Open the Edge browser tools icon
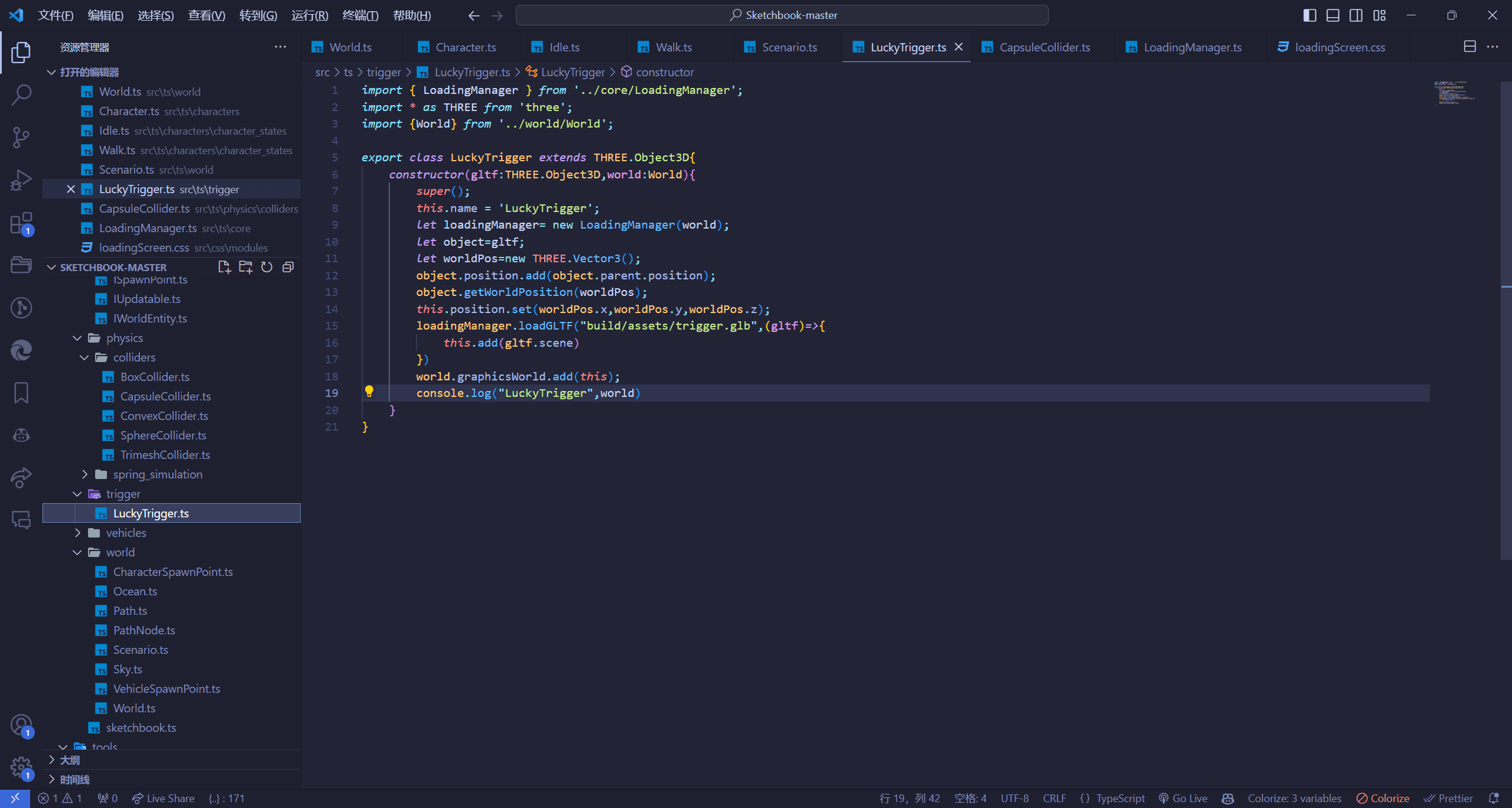 pos(21,350)
